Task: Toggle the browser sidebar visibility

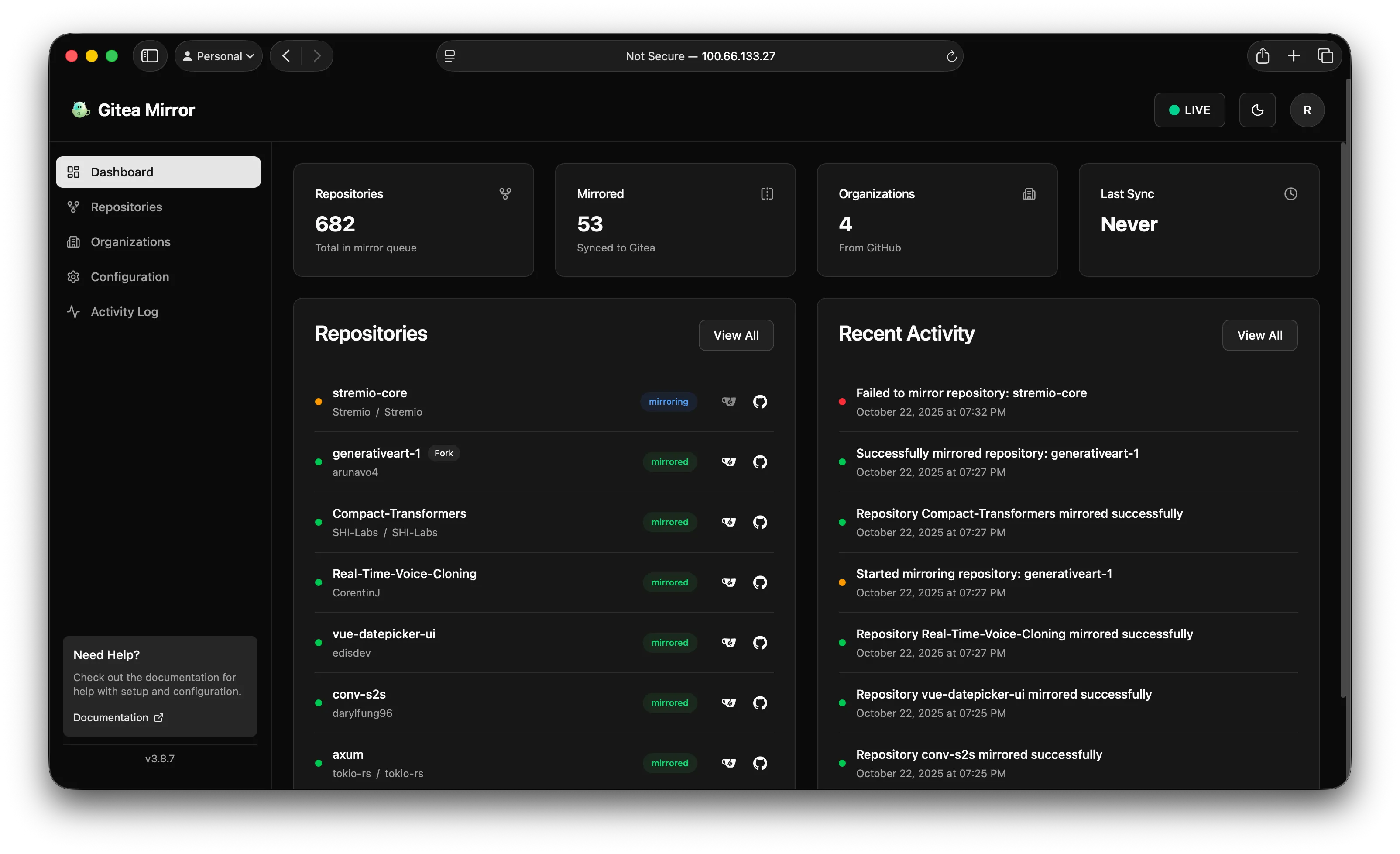Action: (x=149, y=56)
